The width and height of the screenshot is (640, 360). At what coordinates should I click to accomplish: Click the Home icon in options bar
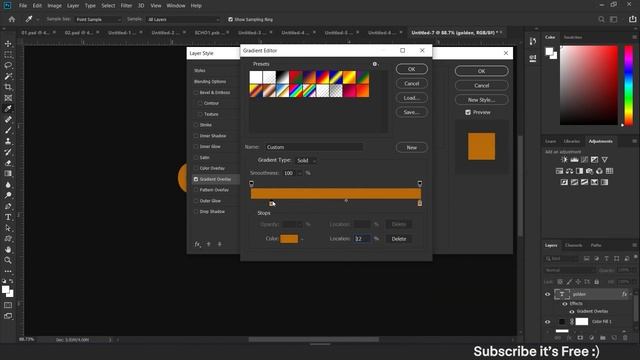(x=12, y=19)
